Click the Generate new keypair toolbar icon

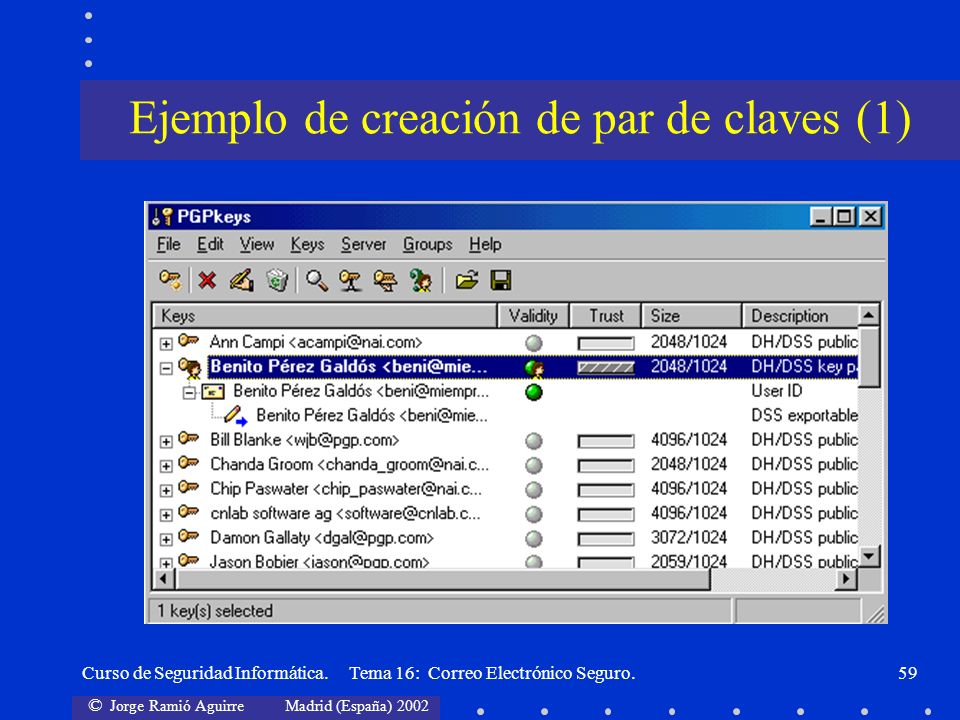[x=170, y=280]
